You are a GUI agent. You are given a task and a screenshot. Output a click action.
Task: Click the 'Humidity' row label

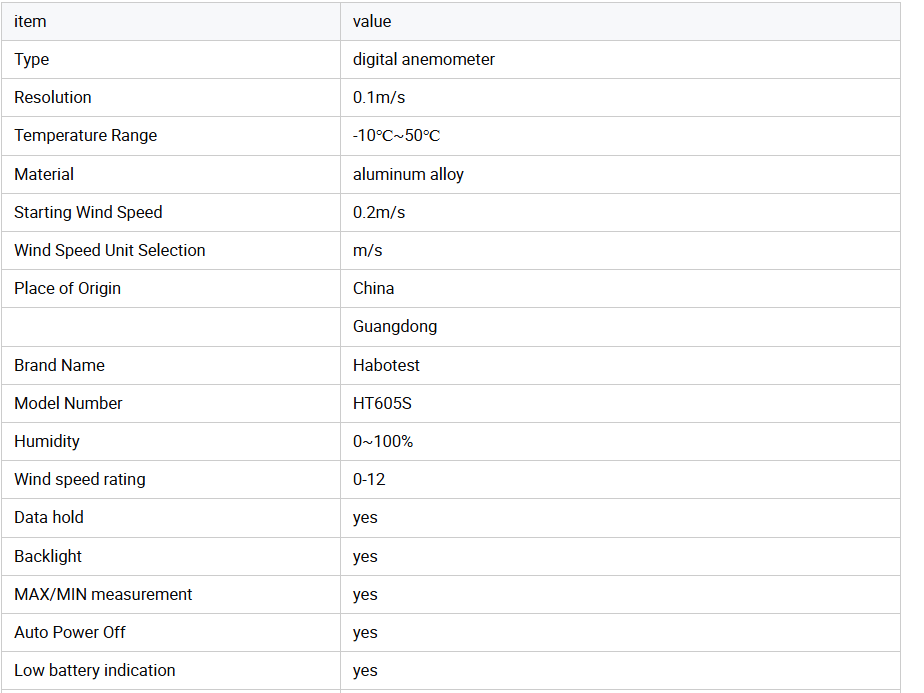point(47,441)
